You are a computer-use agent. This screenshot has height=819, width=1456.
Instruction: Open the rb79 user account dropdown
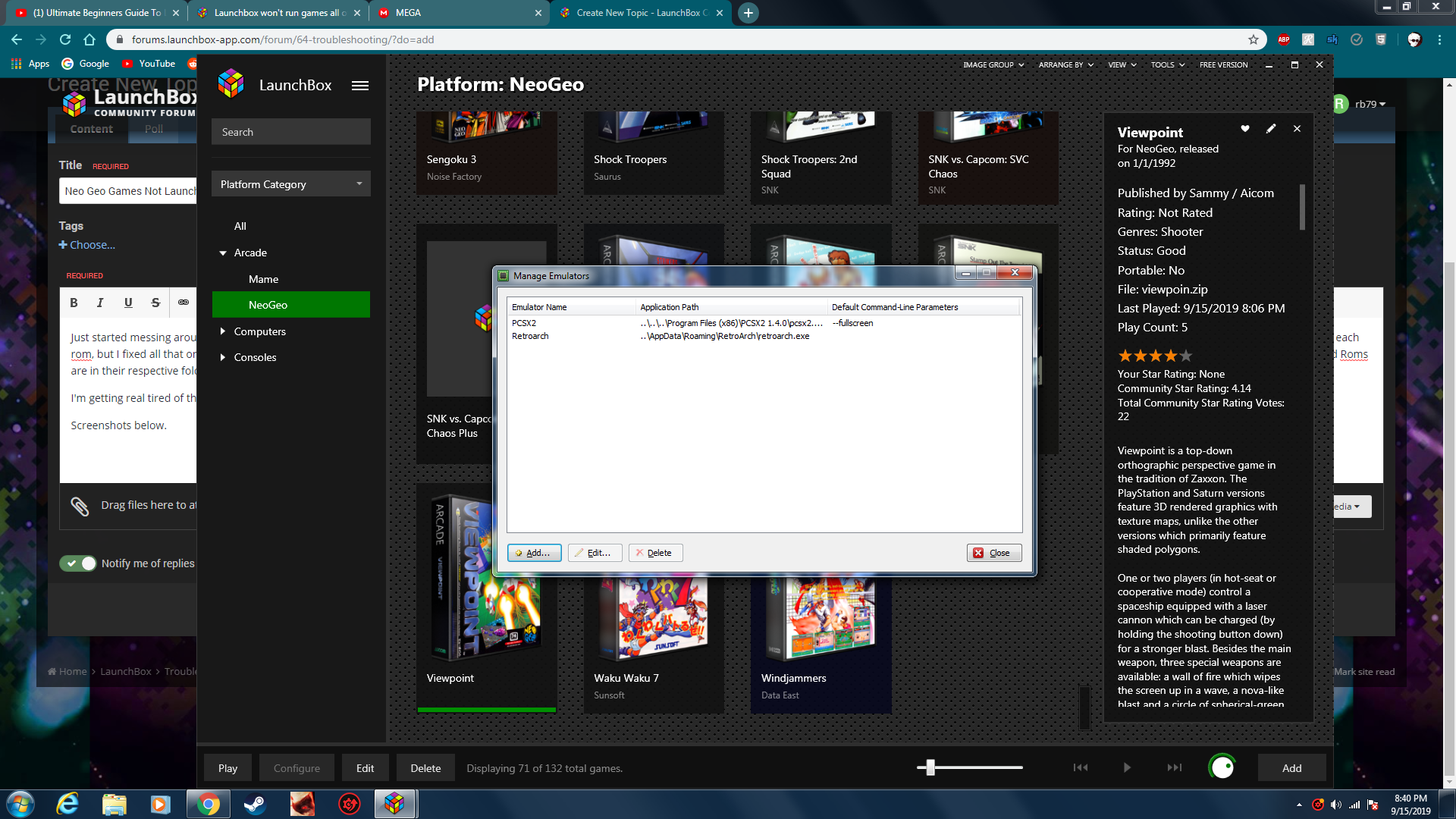click(x=1370, y=104)
